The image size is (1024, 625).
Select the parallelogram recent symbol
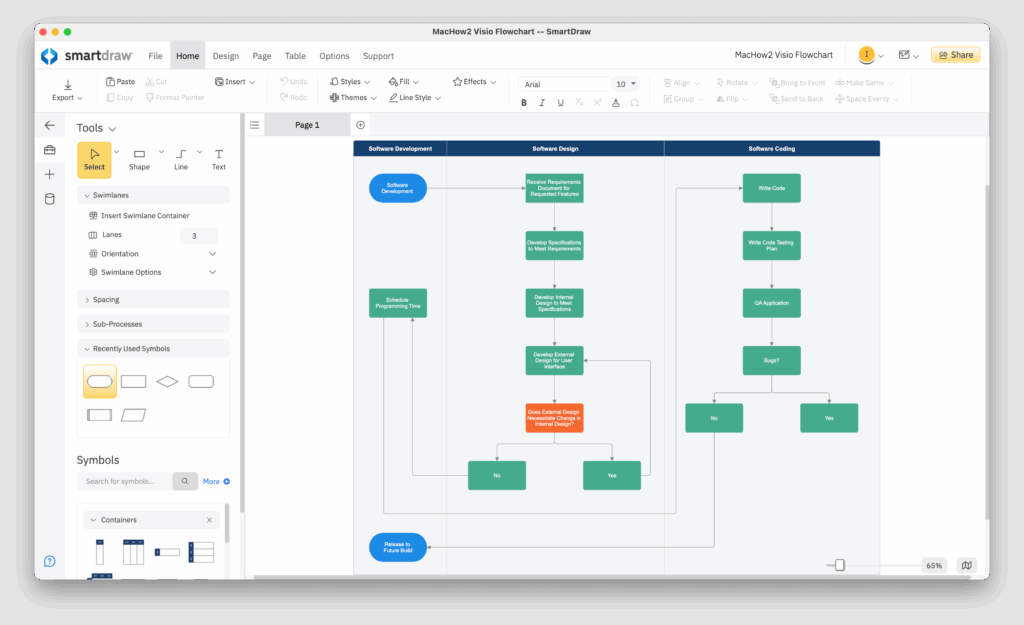tap(133, 415)
